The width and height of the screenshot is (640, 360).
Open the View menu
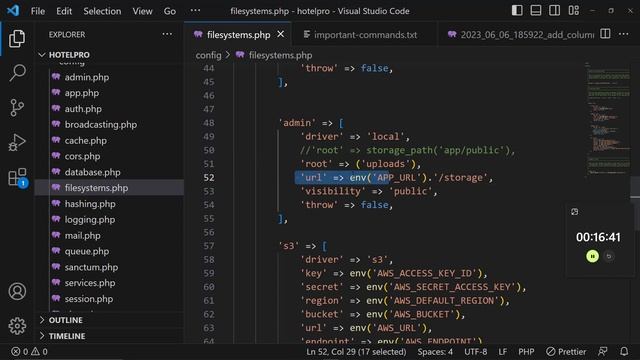[x=142, y=11]
